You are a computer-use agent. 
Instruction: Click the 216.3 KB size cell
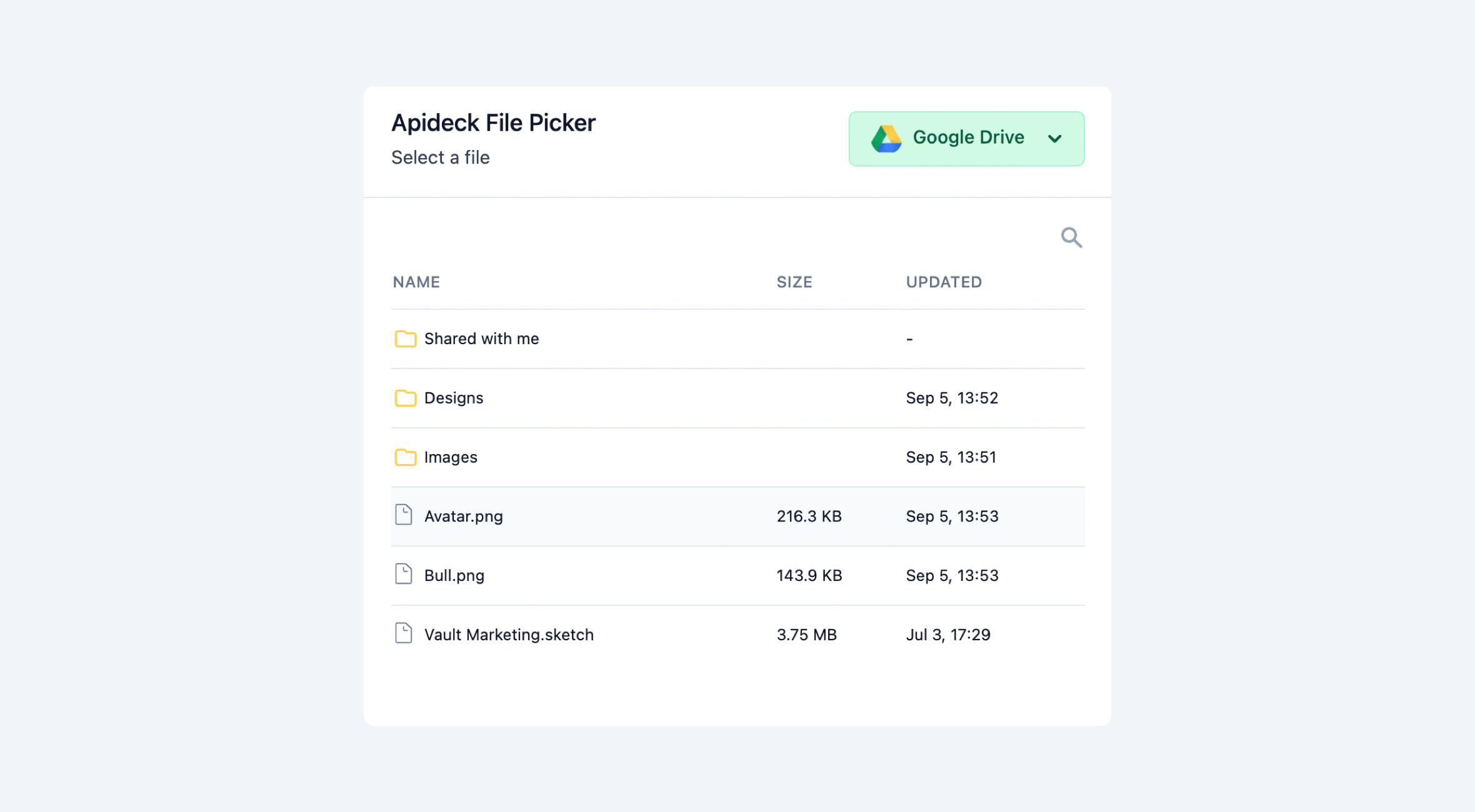tap(809, 517)
